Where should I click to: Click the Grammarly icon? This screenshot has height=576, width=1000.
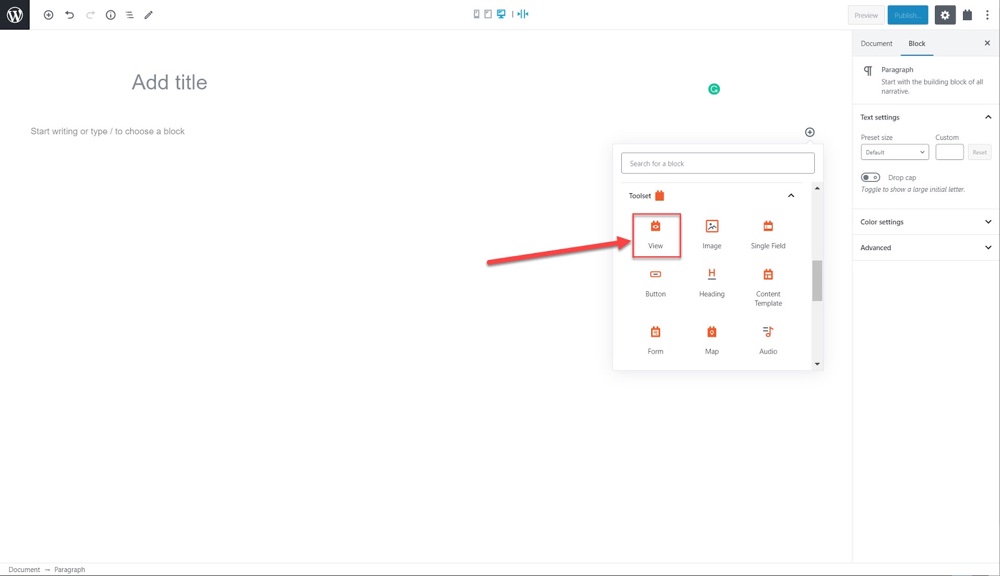pos(714,89)
